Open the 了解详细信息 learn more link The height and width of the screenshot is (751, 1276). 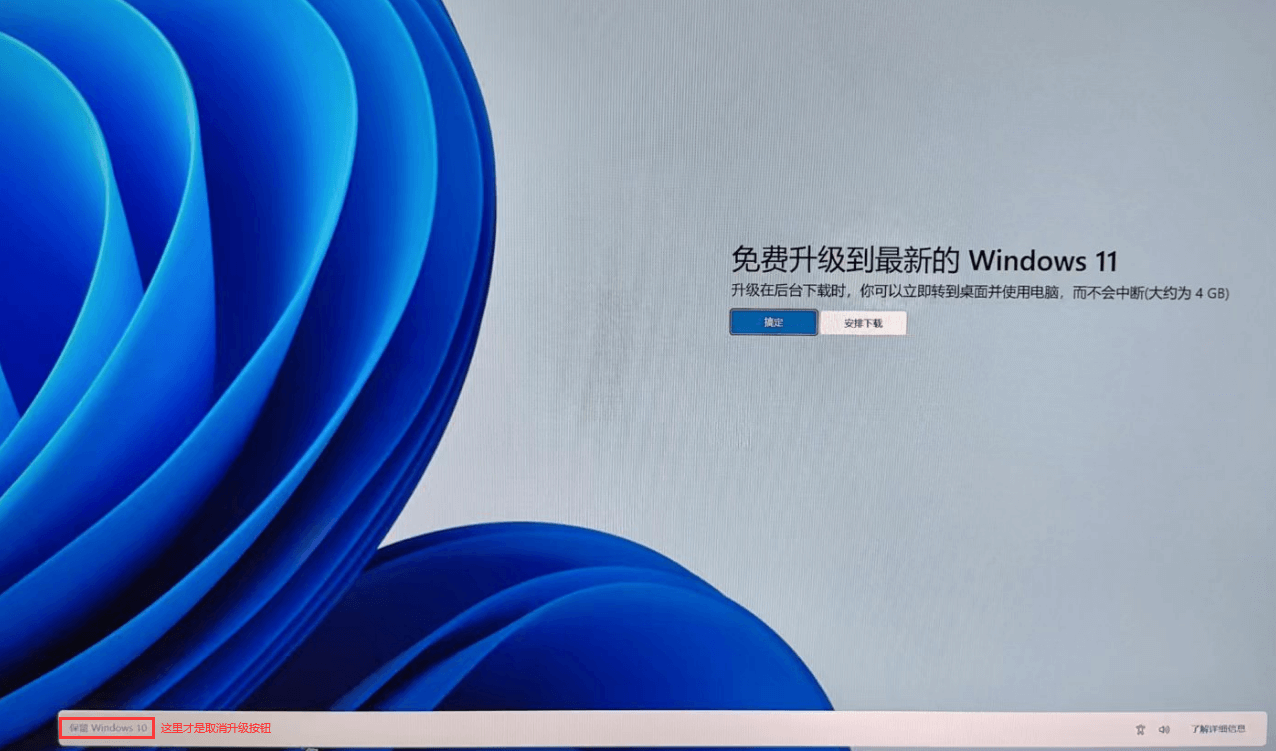click(1217, 729)
